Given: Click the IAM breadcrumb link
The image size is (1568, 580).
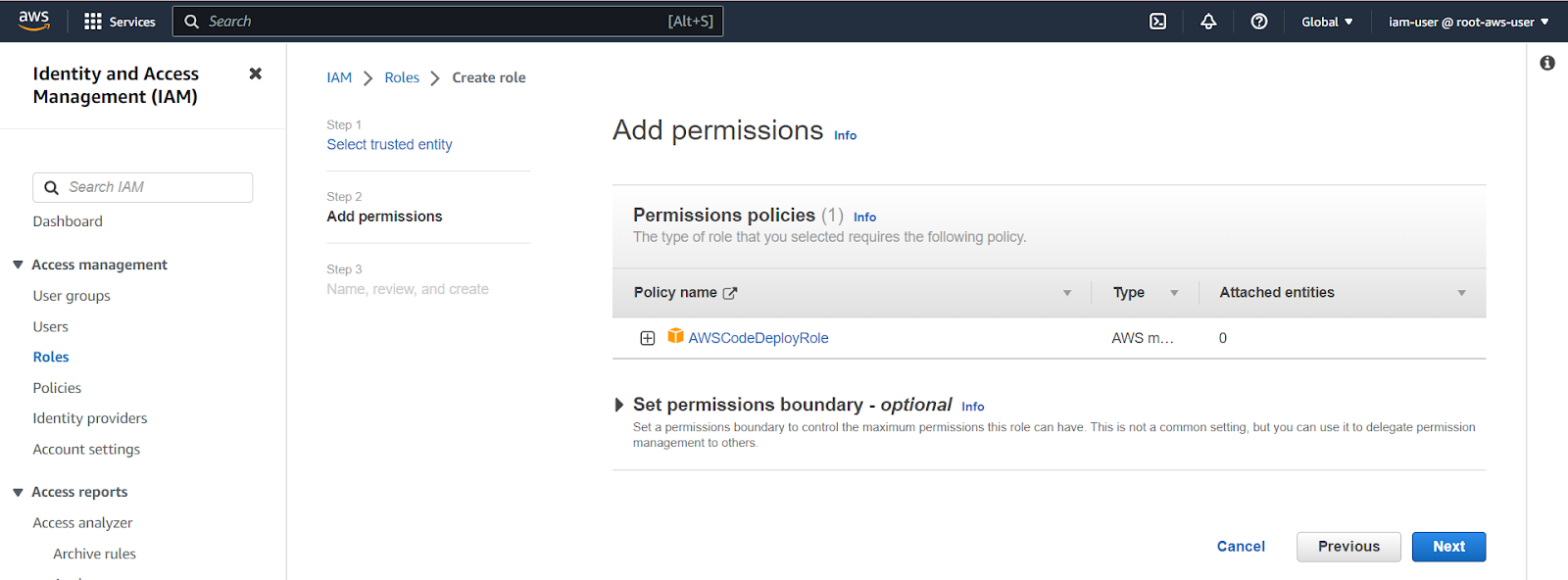Looking at the screenshot, I should point(339,77).
